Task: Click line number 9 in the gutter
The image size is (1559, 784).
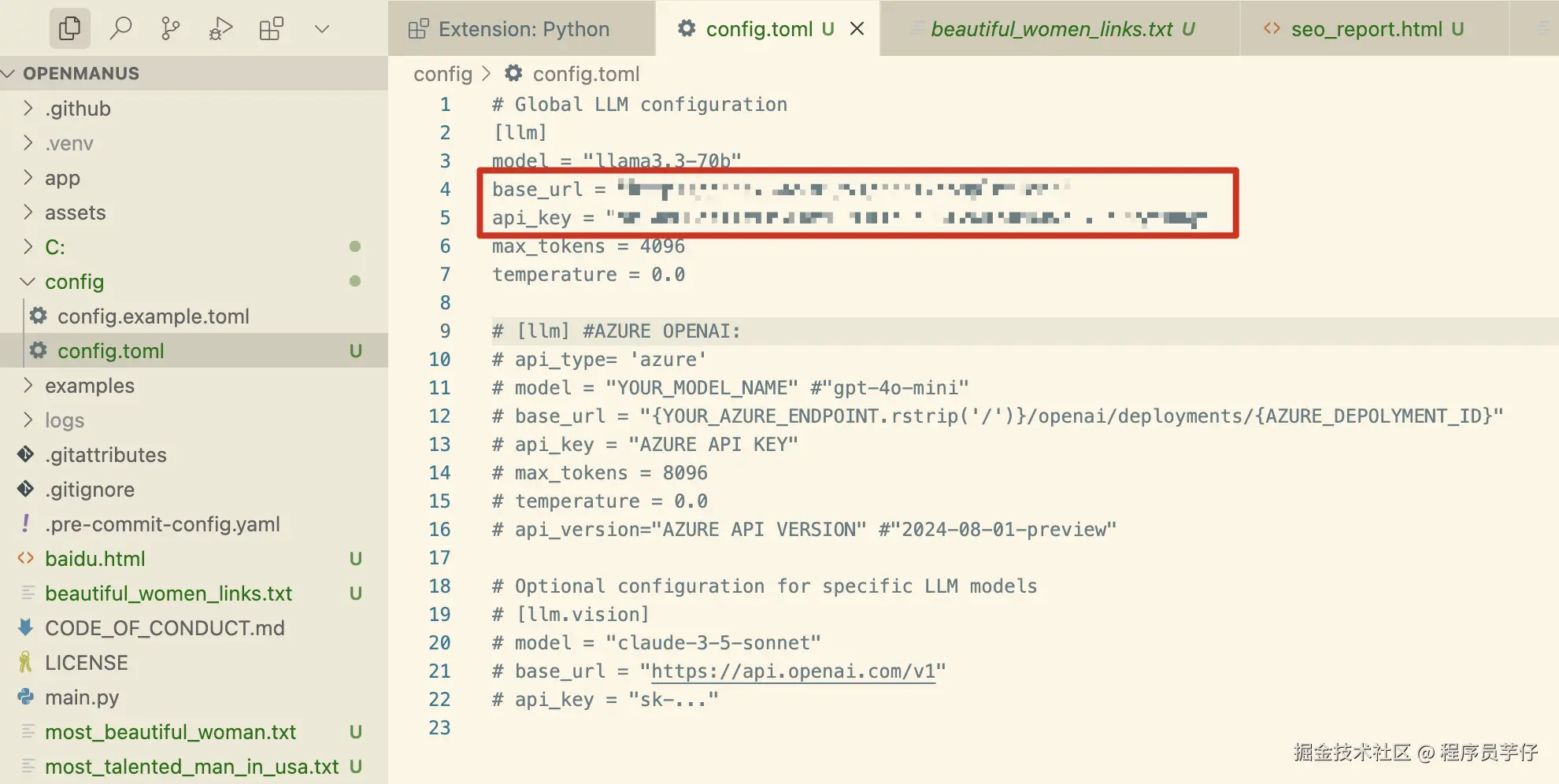Action: point(445,331)
